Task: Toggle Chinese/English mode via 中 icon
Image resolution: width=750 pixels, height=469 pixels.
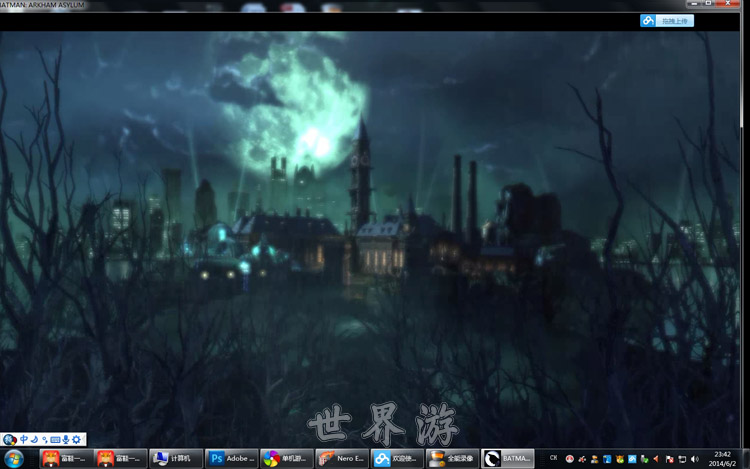Action: click(23, 439)
